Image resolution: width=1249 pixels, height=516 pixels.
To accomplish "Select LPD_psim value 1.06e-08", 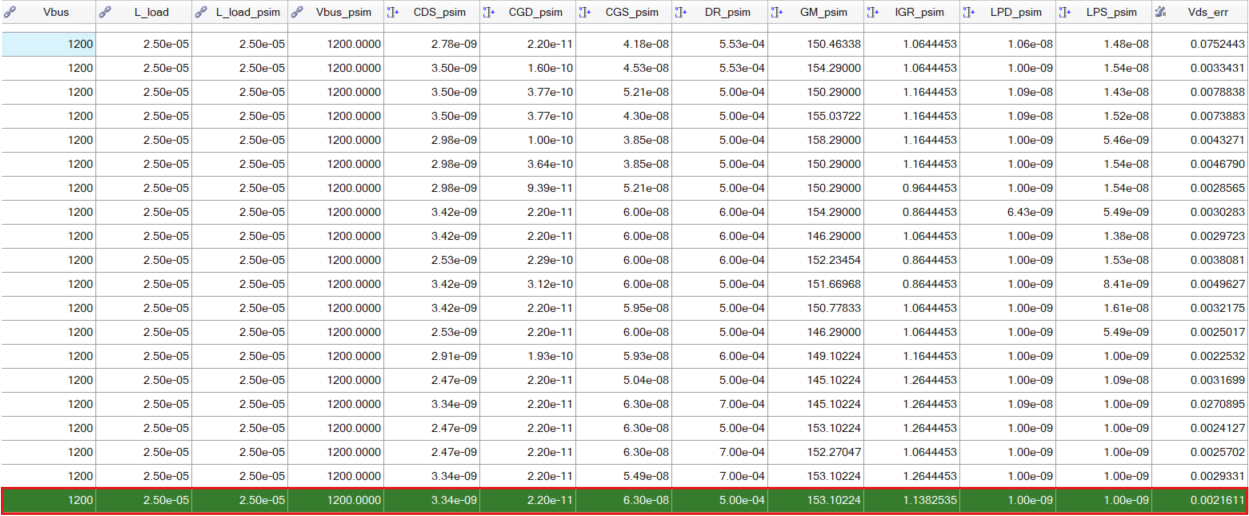I will pyautogui.click(x=1029, y=44).
